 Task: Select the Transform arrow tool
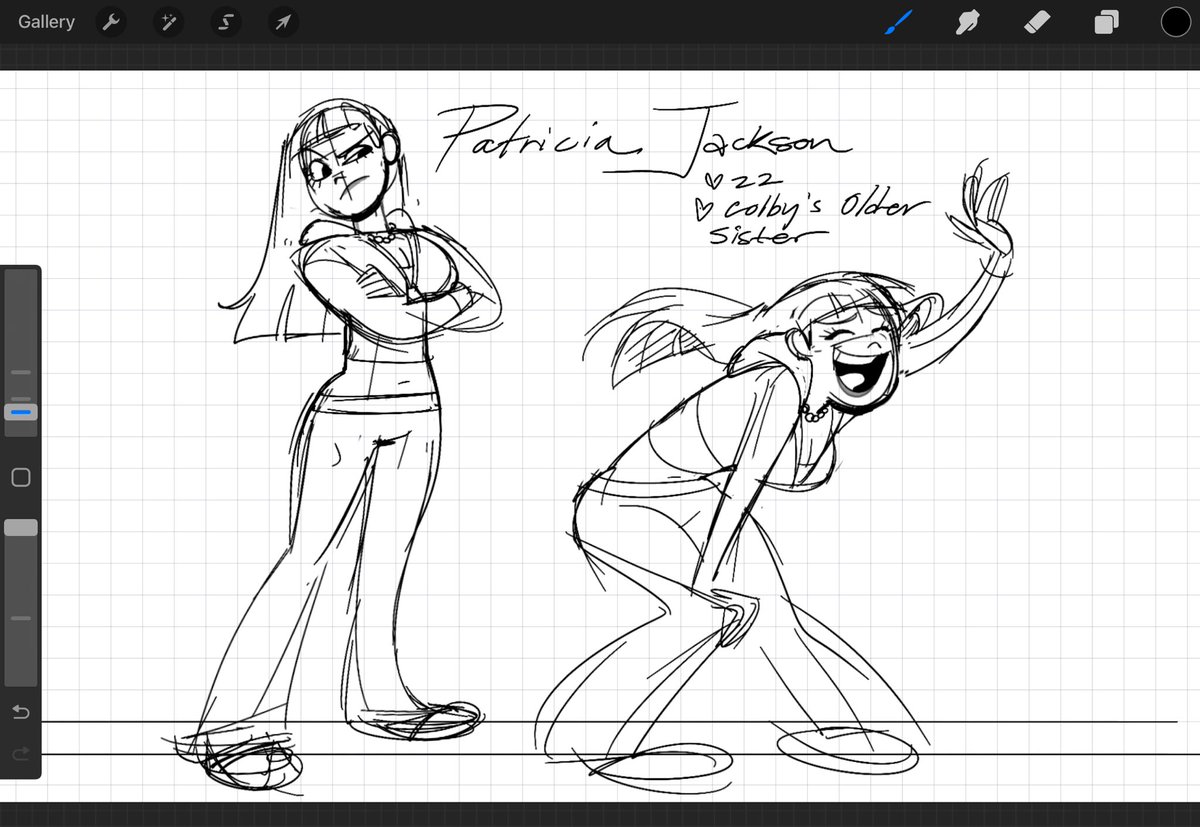pos(282,21)
